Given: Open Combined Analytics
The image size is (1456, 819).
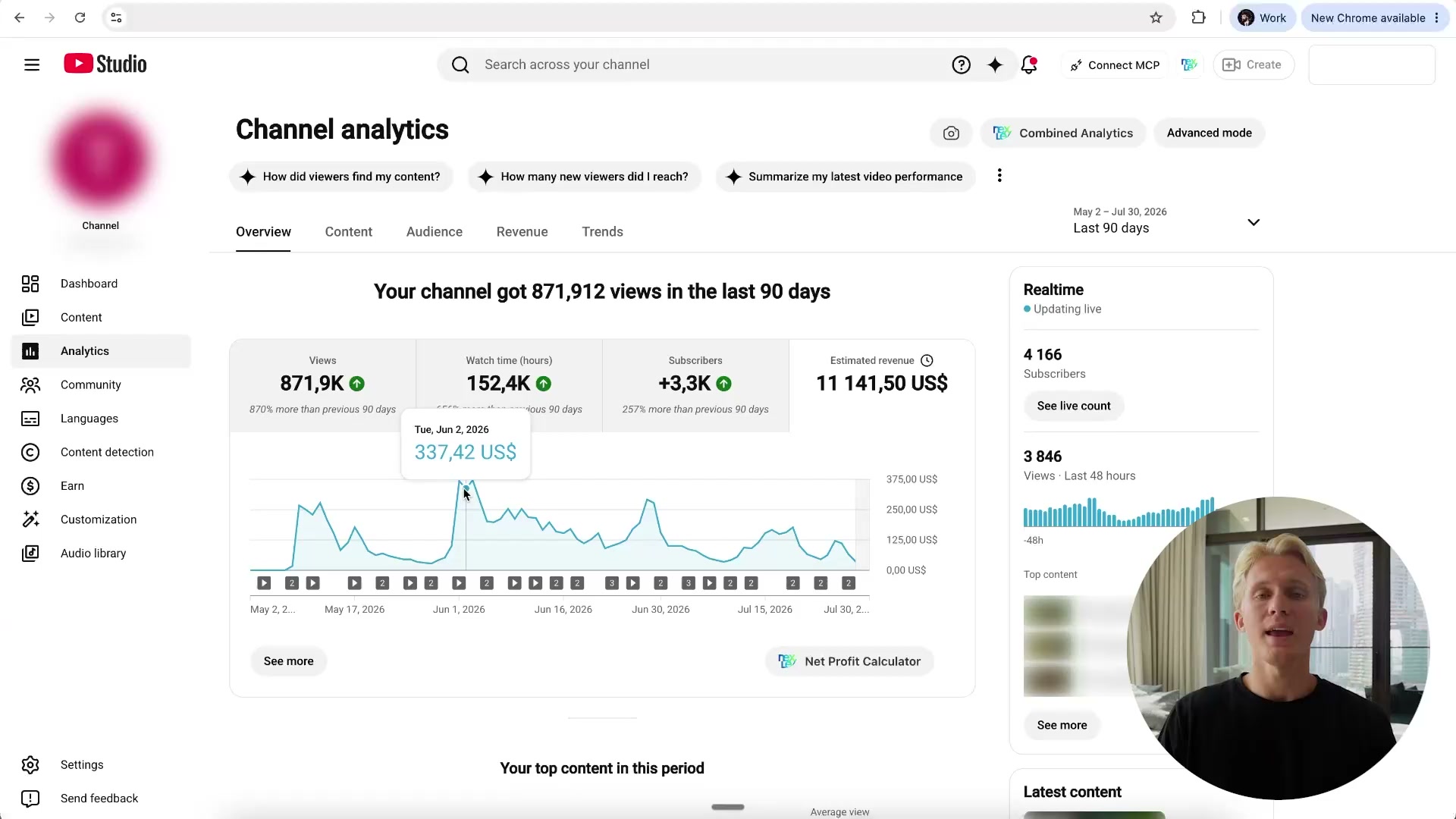Looking at the screenshot, I should click(x=1063, y=133).
